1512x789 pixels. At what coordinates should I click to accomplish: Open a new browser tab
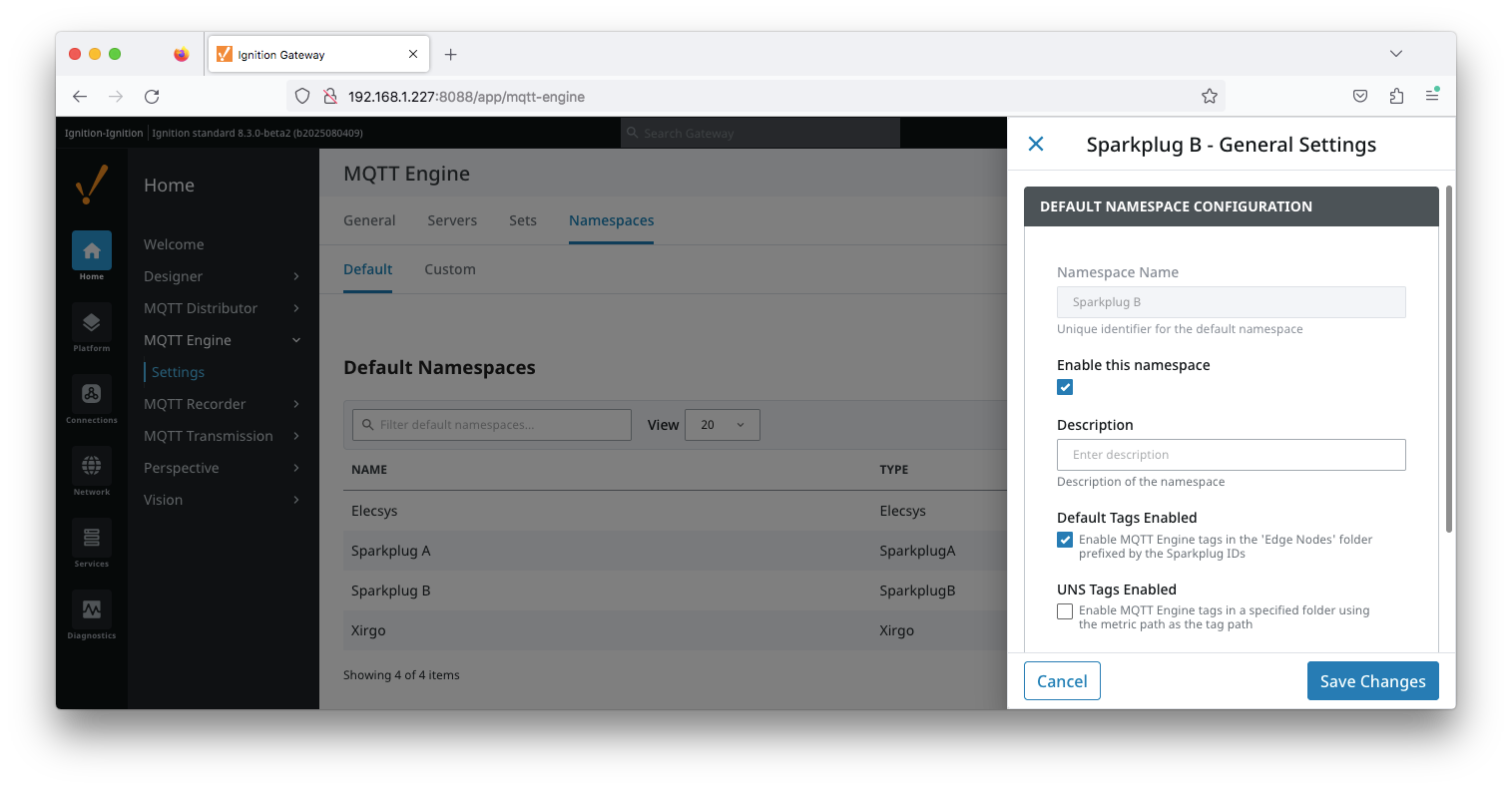[x=450, y=55]
